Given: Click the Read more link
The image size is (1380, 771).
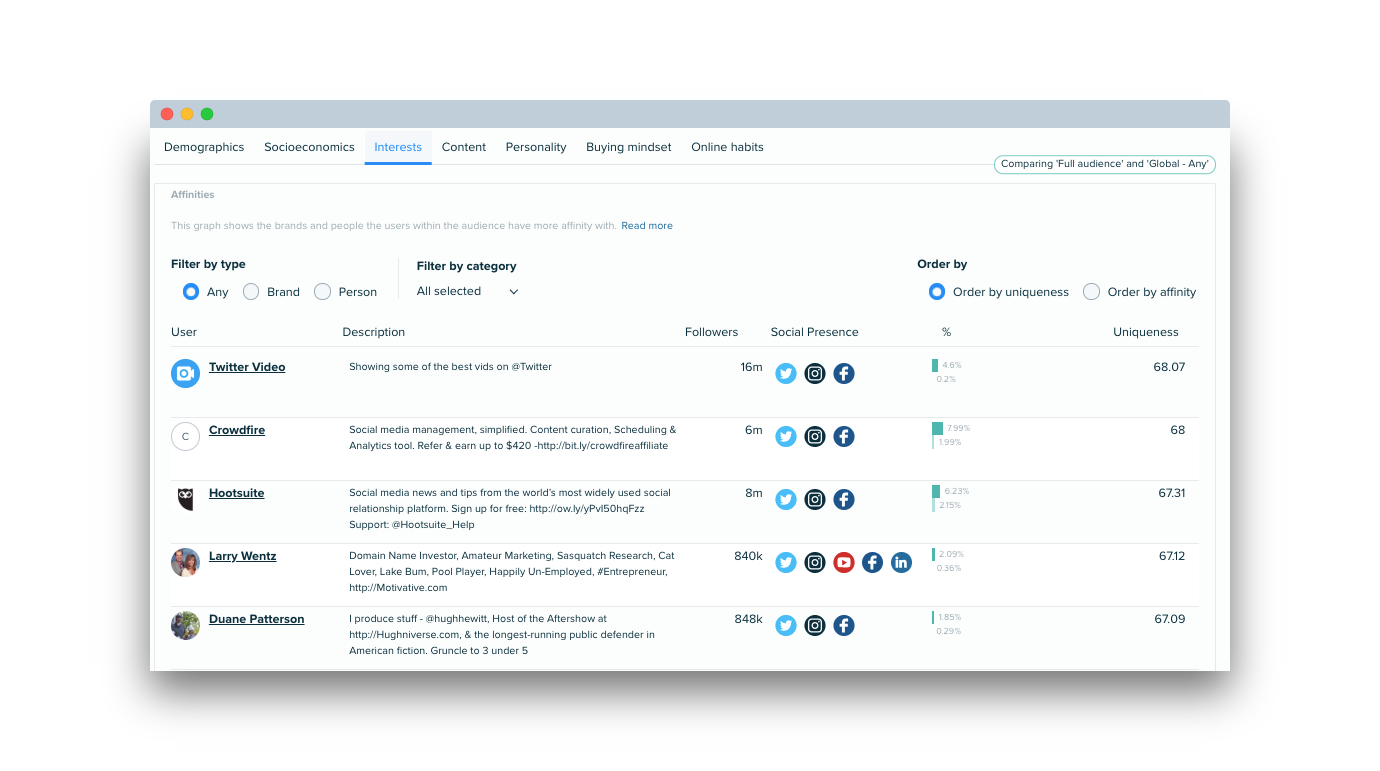Looking at the screenshot, I should pos(647,226).
